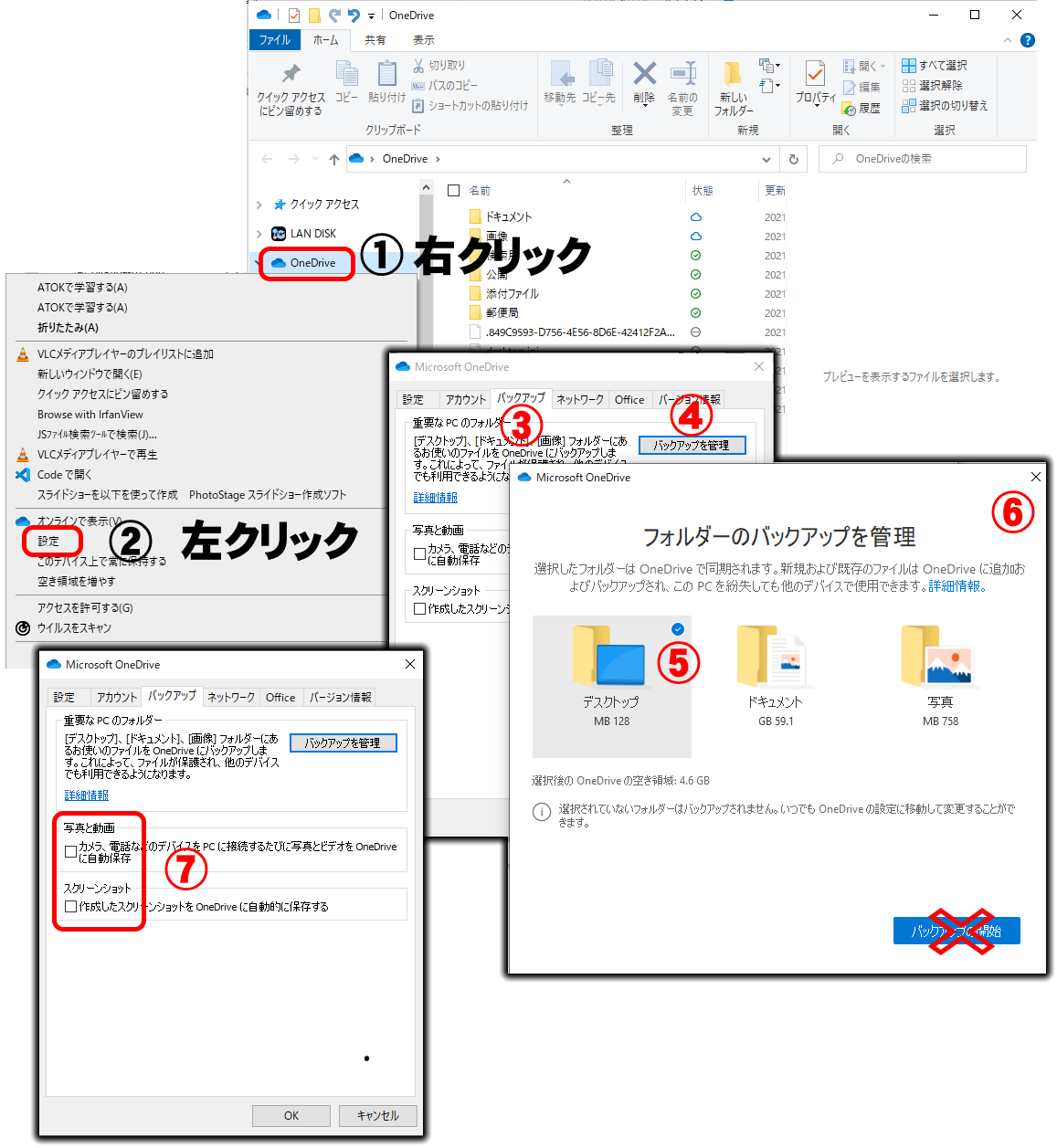1057x1148 pixels.
Task: Switch to the 共有 ribbon tab
Action: coord(375,40)
